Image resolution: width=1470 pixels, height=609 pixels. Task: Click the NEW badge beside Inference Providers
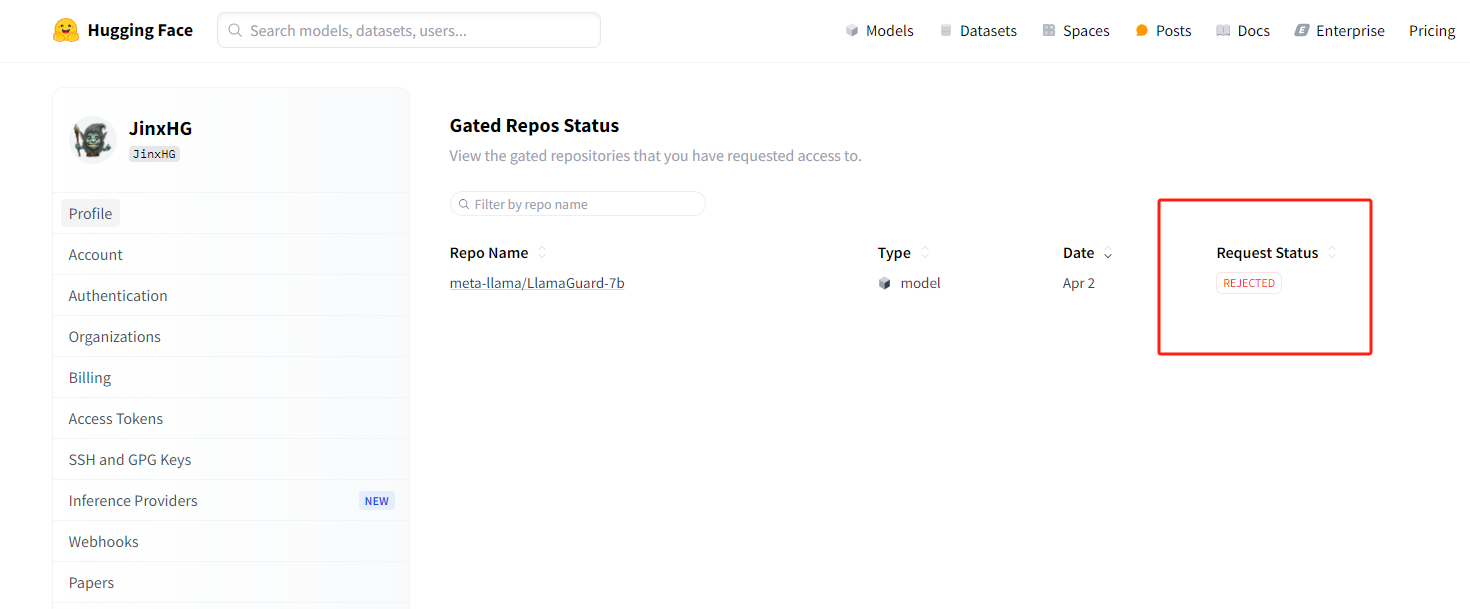coord(377,501)
